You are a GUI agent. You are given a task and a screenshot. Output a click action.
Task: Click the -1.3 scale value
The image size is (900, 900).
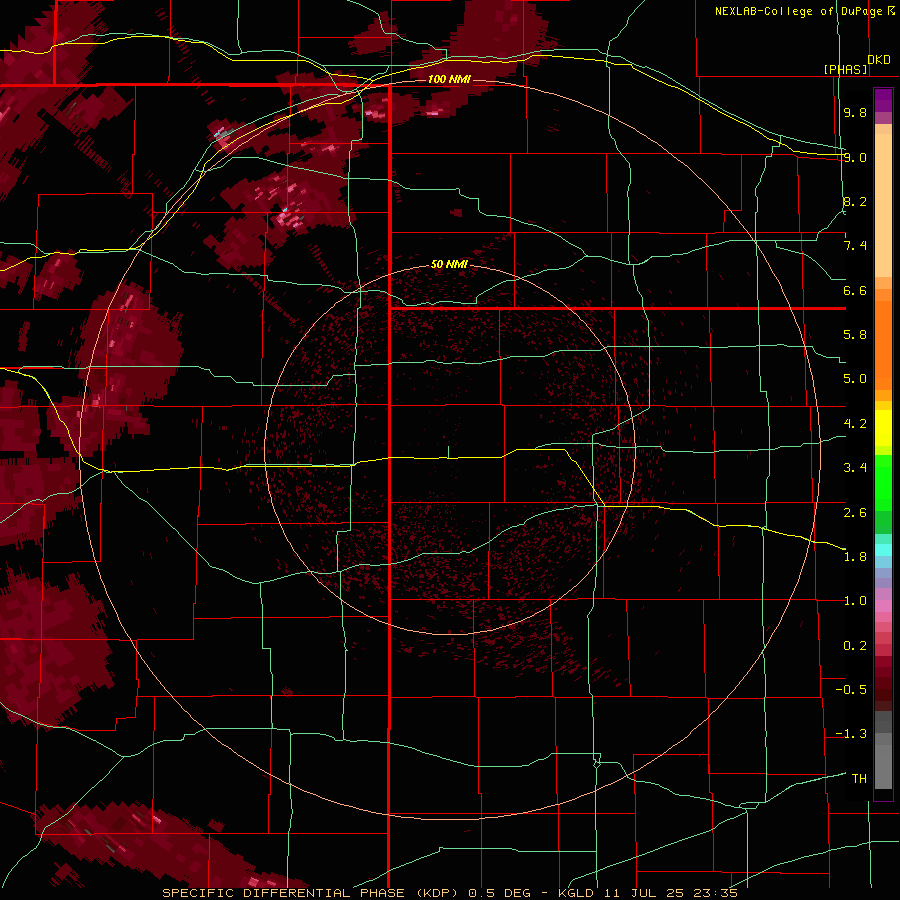pyautogui.click(x=851, y=734)
